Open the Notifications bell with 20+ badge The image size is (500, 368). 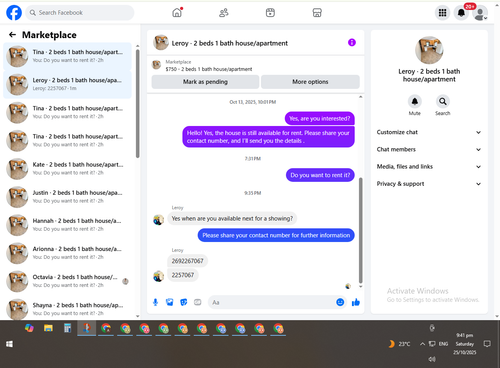(x=461, y=13)
